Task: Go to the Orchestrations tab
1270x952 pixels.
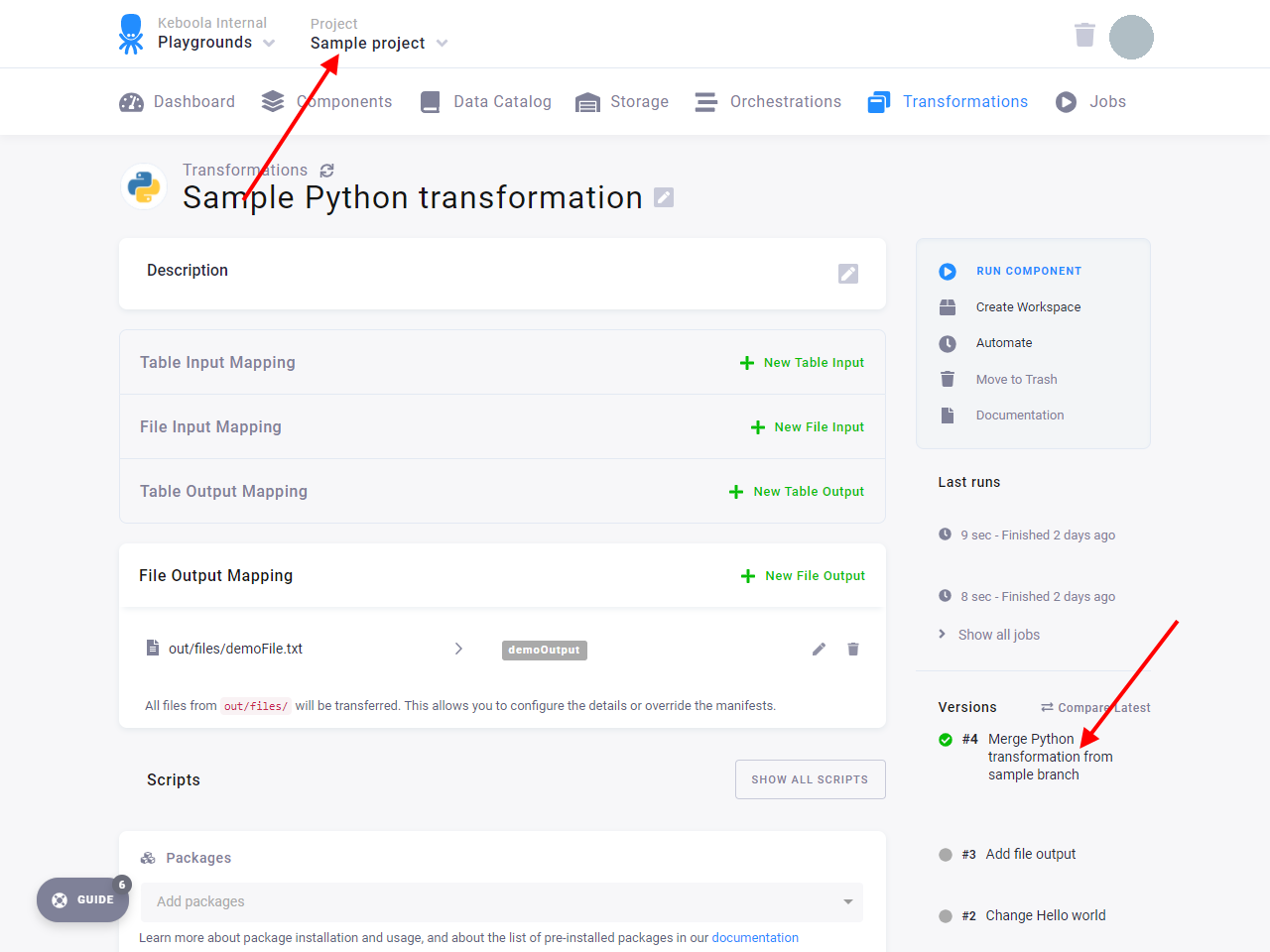Action: 768,102
